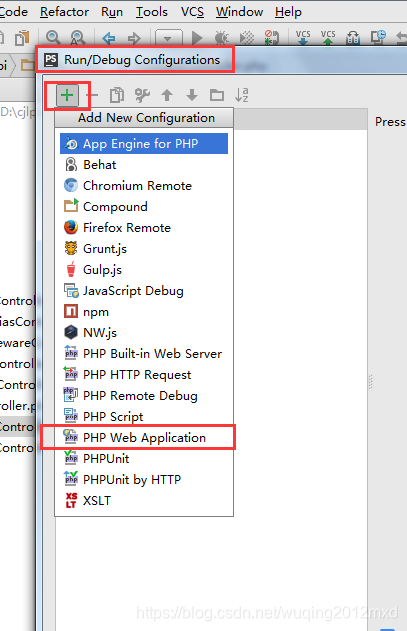The width and height of the screenshot is (407, 631).
Task: Click the Back navigation arrow in toolbar
Action: (x=109, y=38)
